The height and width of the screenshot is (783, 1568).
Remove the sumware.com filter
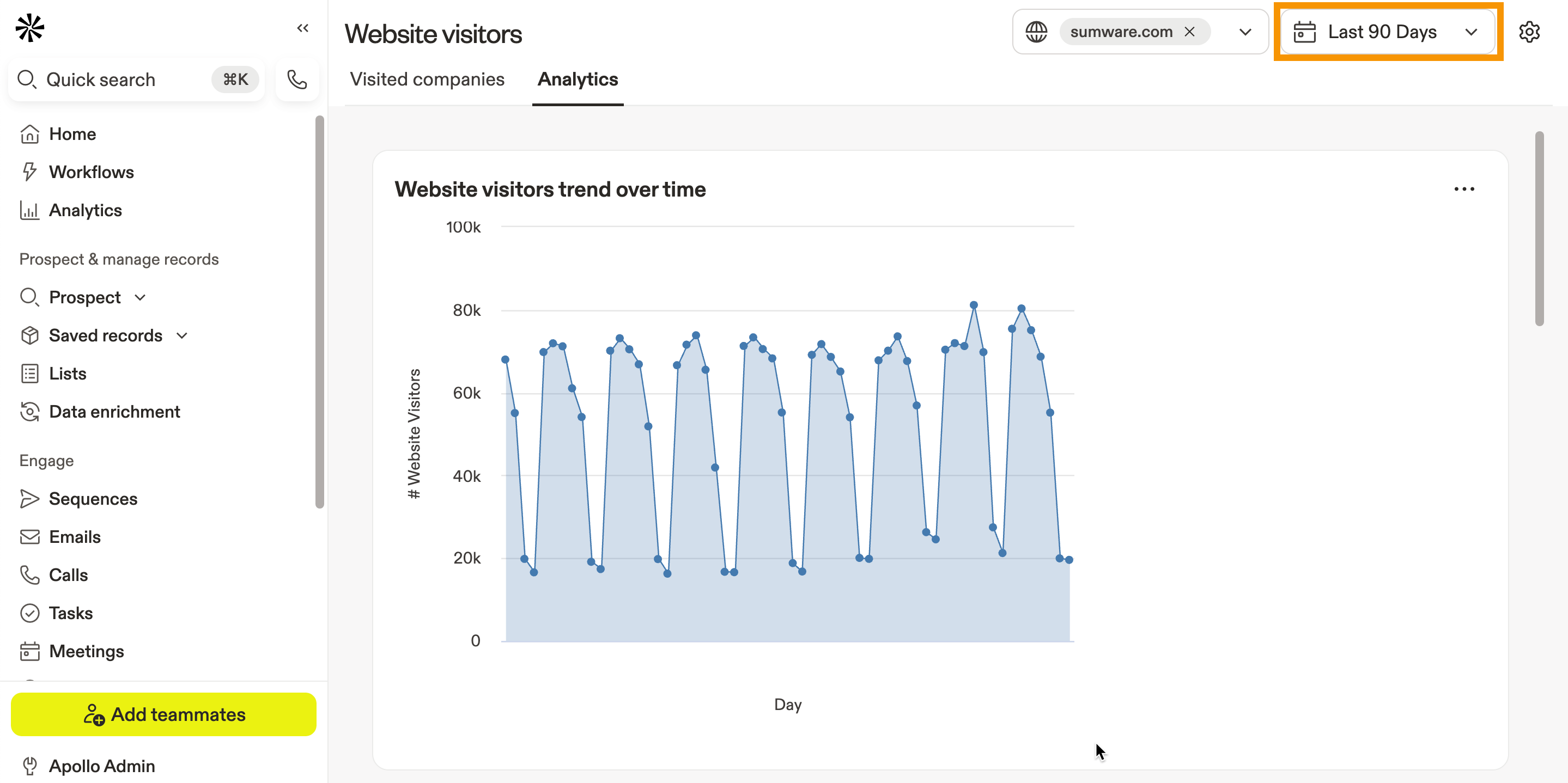point(1190,32)
